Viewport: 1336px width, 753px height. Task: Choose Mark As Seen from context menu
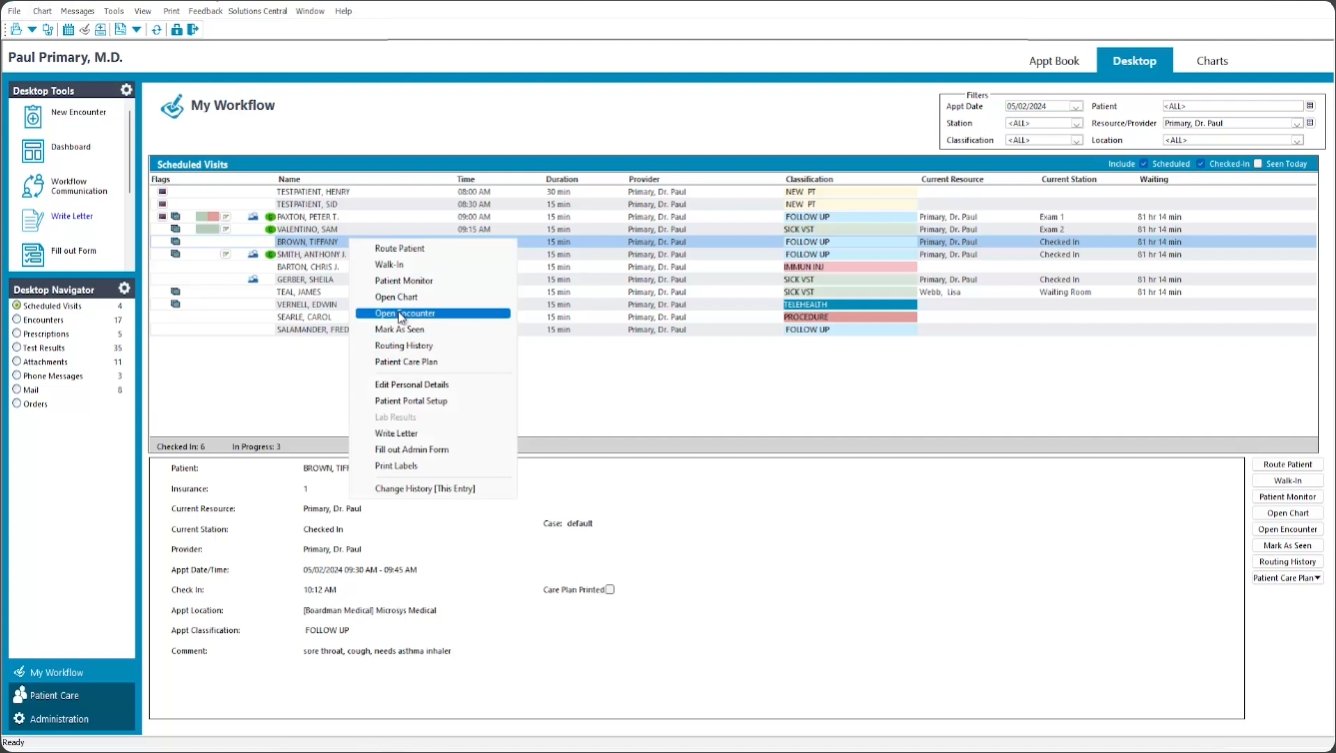(399, 329)
